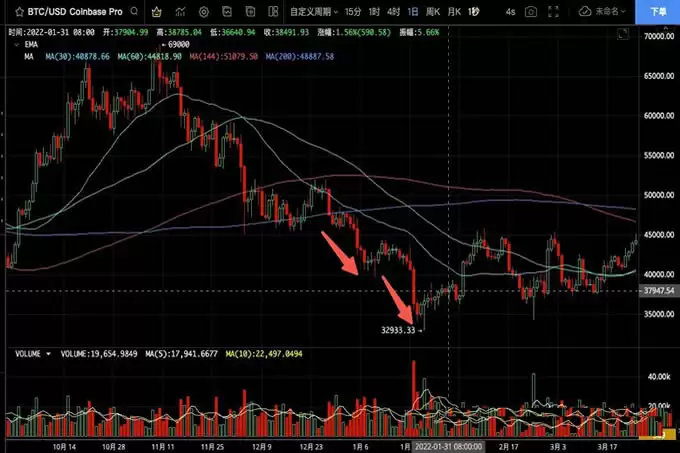
Task: Click the blue 下单 order button
Action: (x=658, y=14)
